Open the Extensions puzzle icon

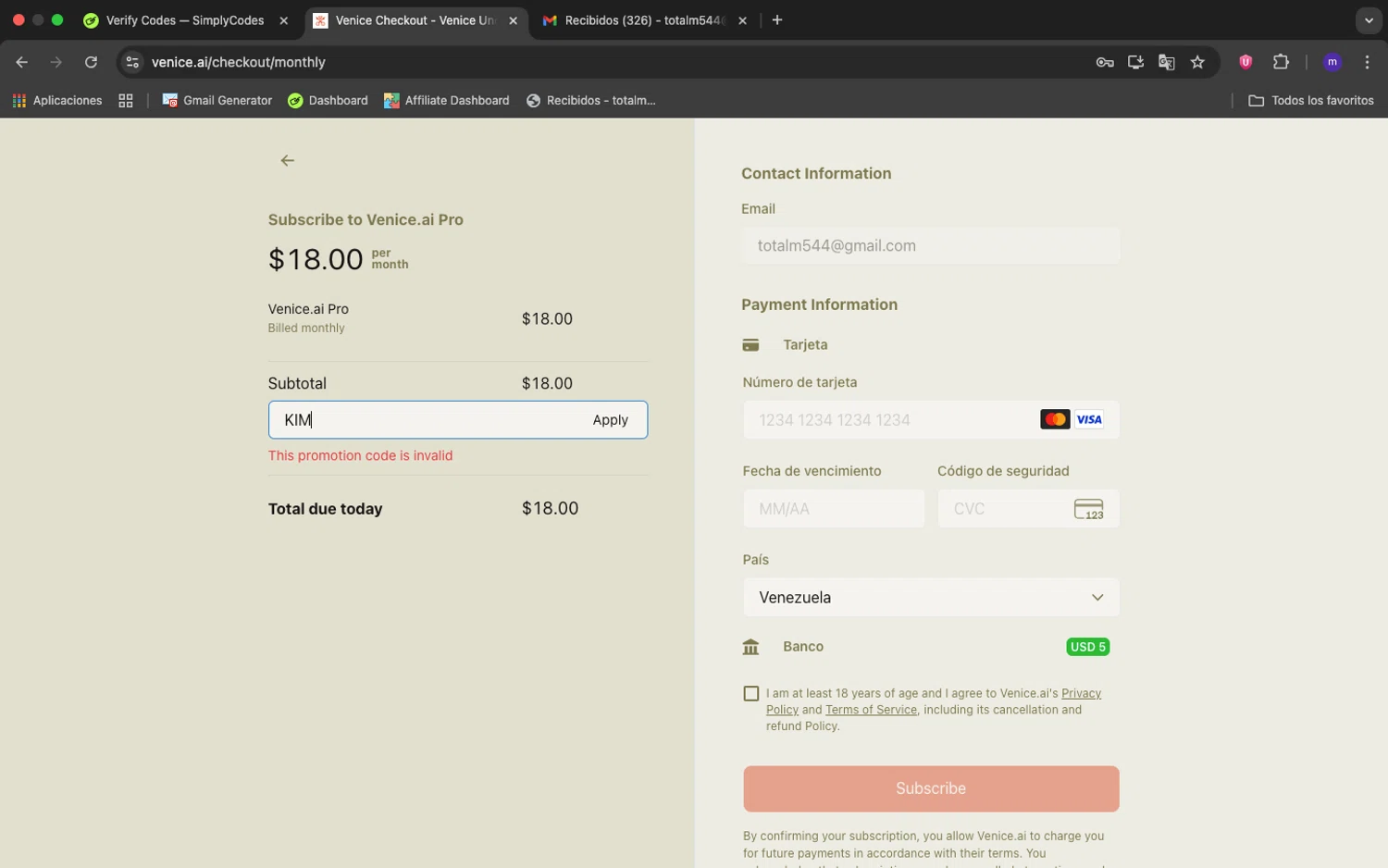point(1281,62)
